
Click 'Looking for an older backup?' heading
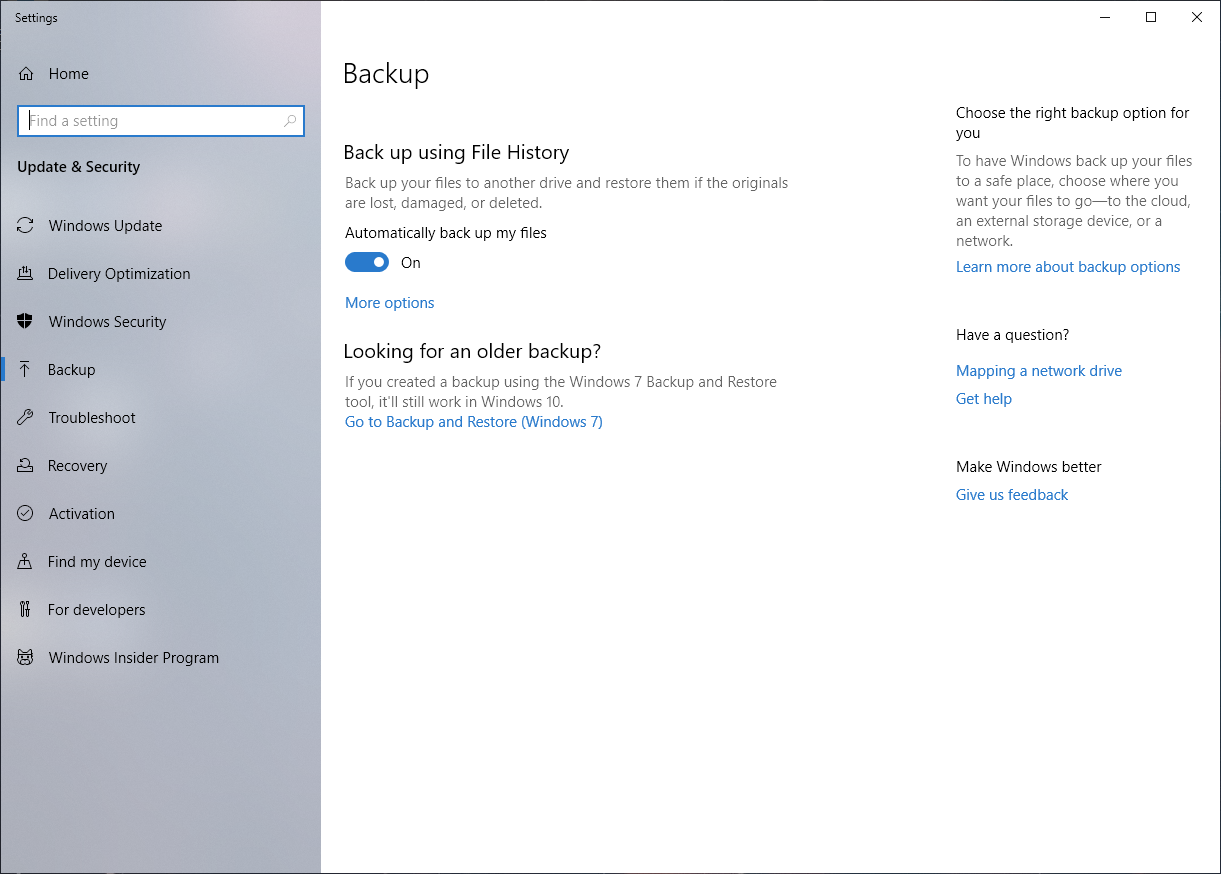pyautogui.click(x=472, y=351)
